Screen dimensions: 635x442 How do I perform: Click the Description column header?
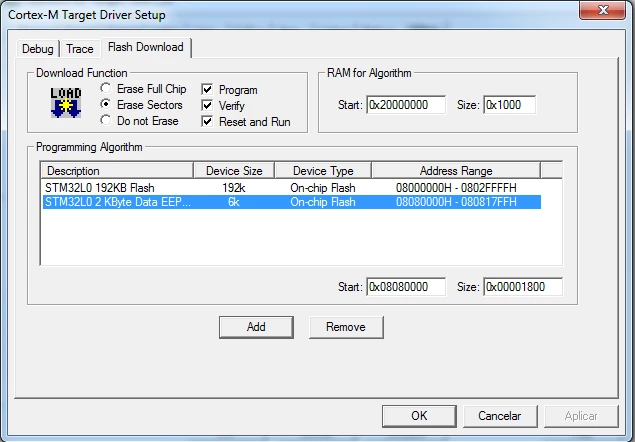(x=117, y=171)
